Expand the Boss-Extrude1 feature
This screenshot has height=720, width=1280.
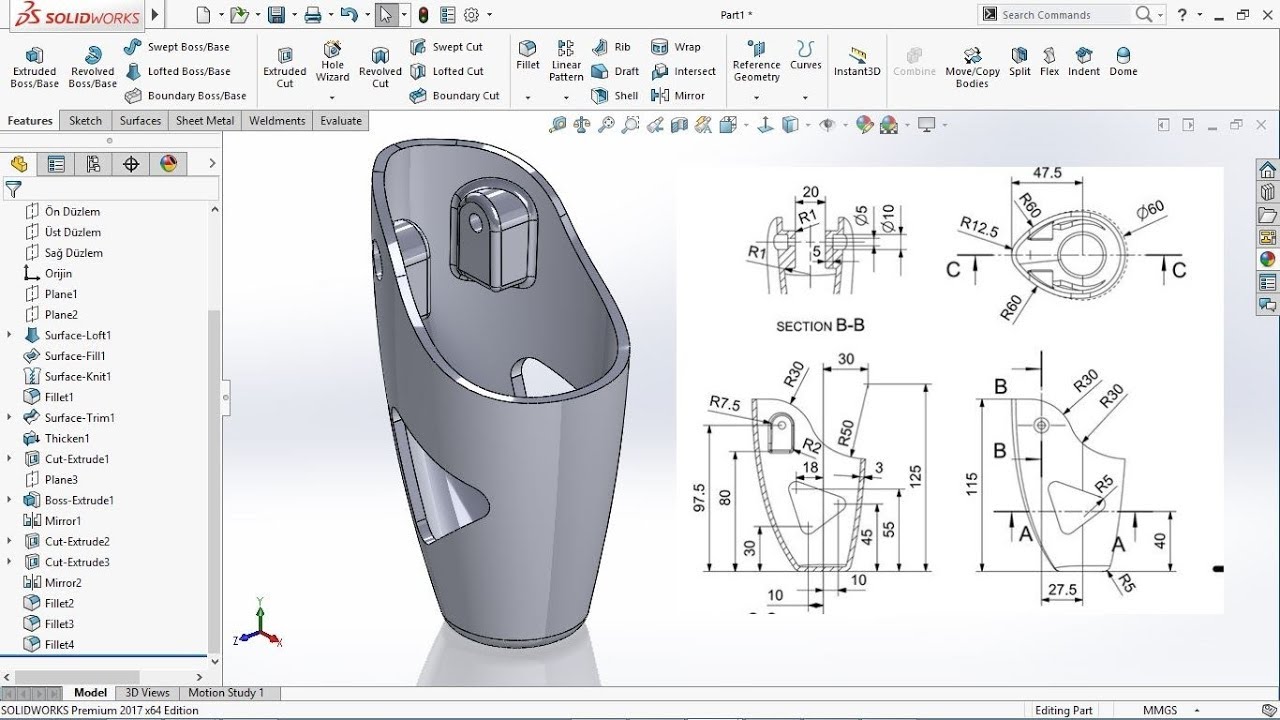pyautogui.click(x=10, y=500)
